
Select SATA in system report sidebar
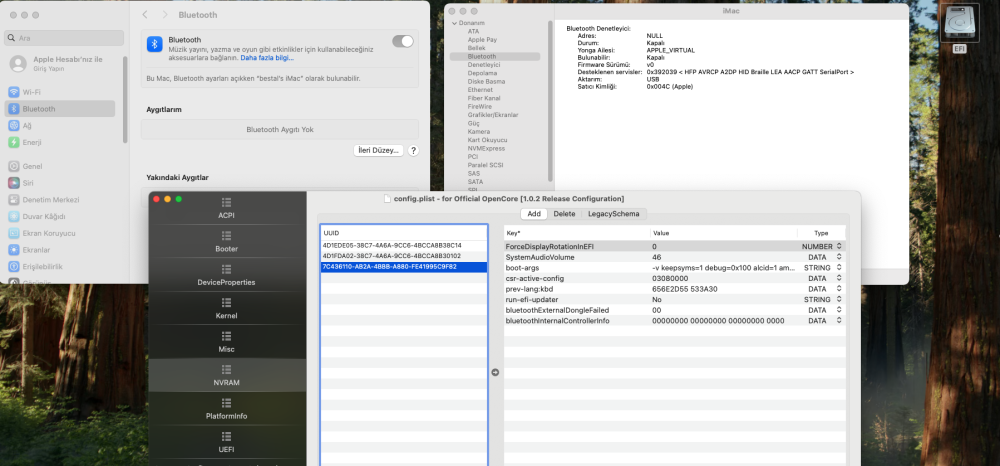tap(475, 181)
